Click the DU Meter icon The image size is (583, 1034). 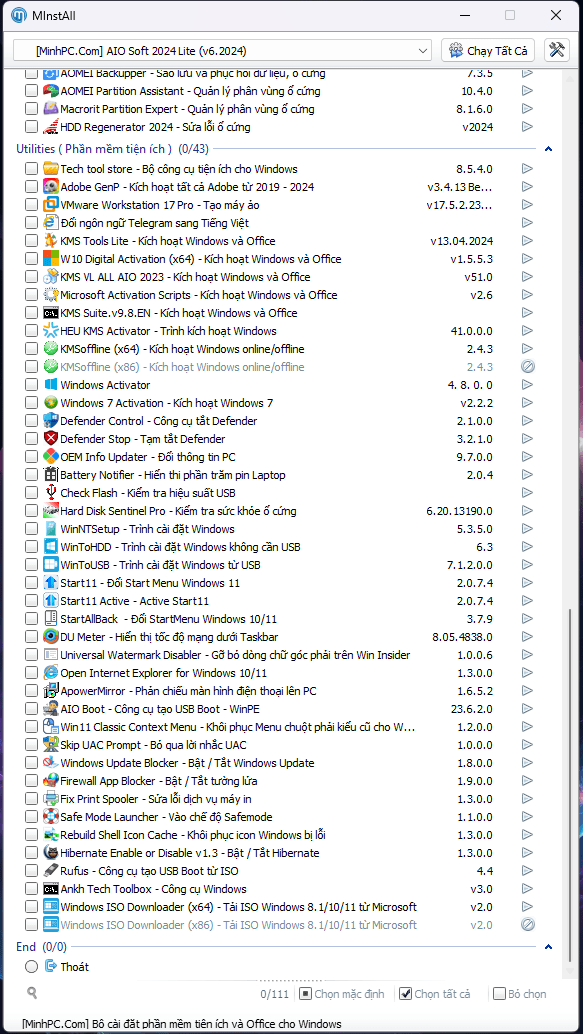[51, 637]
